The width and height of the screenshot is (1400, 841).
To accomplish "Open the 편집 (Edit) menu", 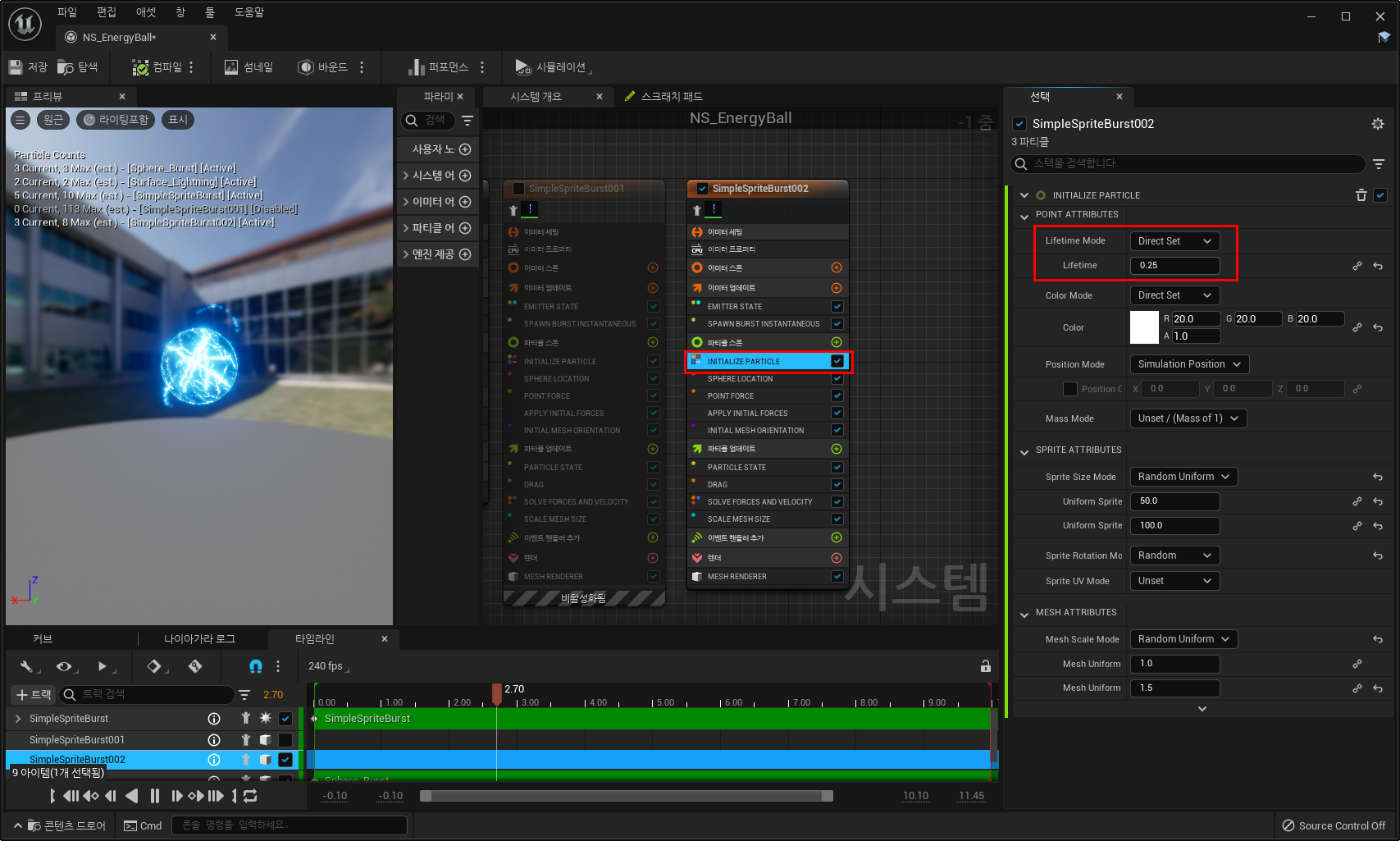I will point(107,12).
